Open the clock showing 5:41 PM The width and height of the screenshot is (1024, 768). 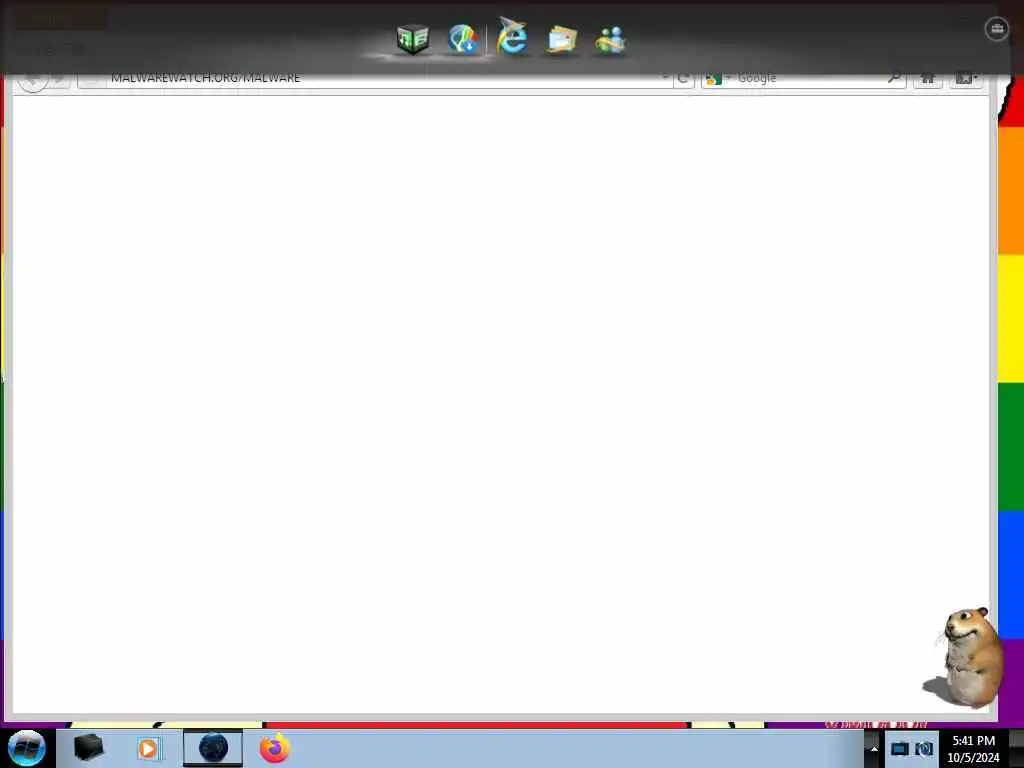tap(973, 749)
